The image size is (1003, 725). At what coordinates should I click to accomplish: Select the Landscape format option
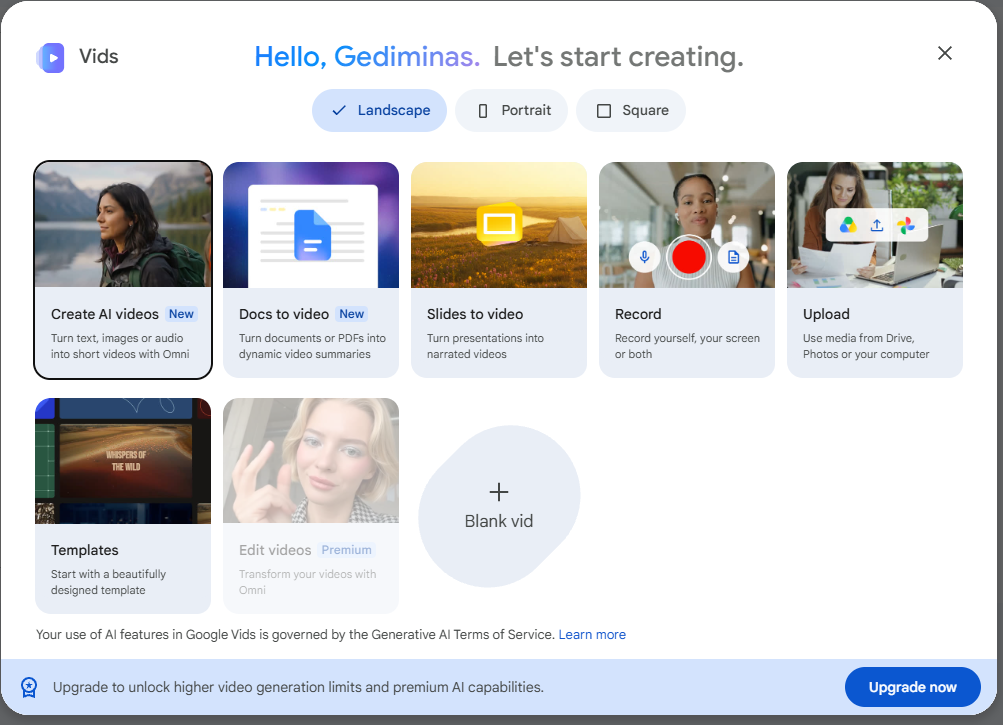(x=379, y=111)
